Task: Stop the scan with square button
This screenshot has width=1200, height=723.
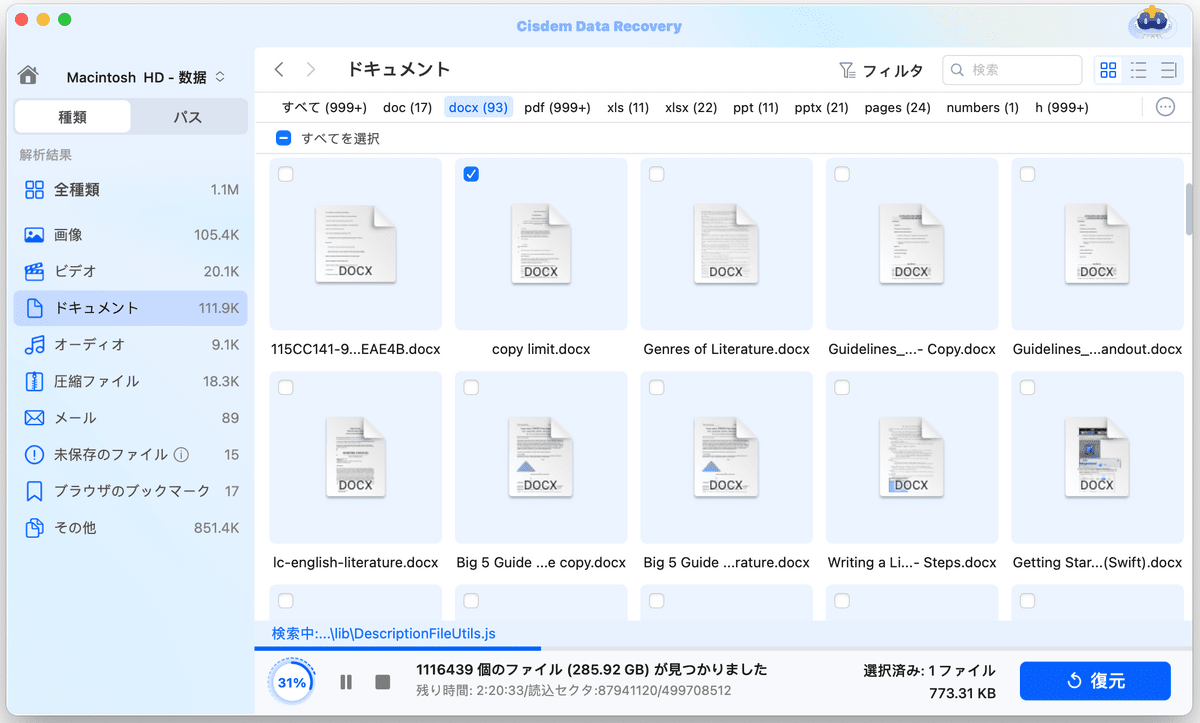Action: point(382,682)
